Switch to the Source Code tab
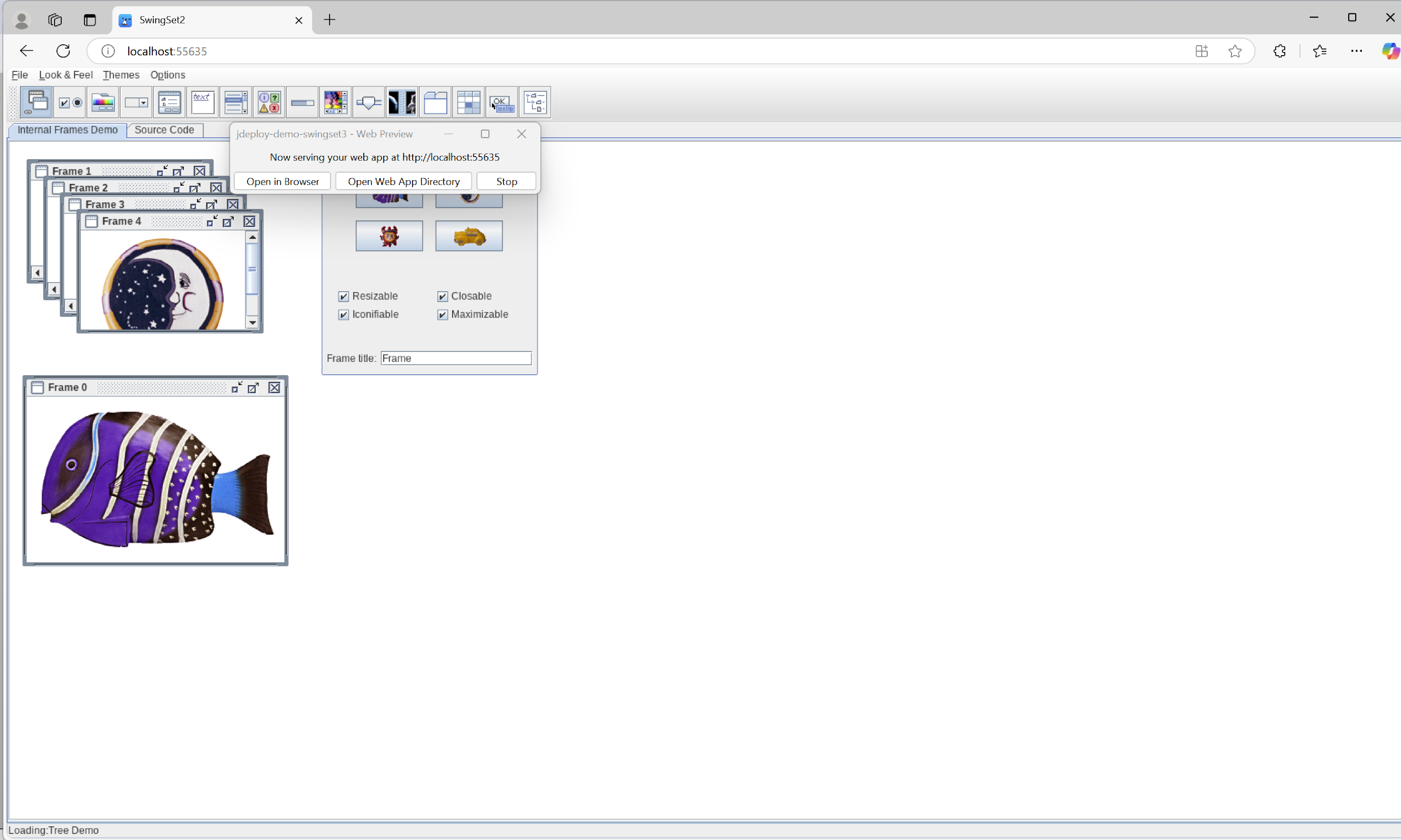 pos(164,130)
